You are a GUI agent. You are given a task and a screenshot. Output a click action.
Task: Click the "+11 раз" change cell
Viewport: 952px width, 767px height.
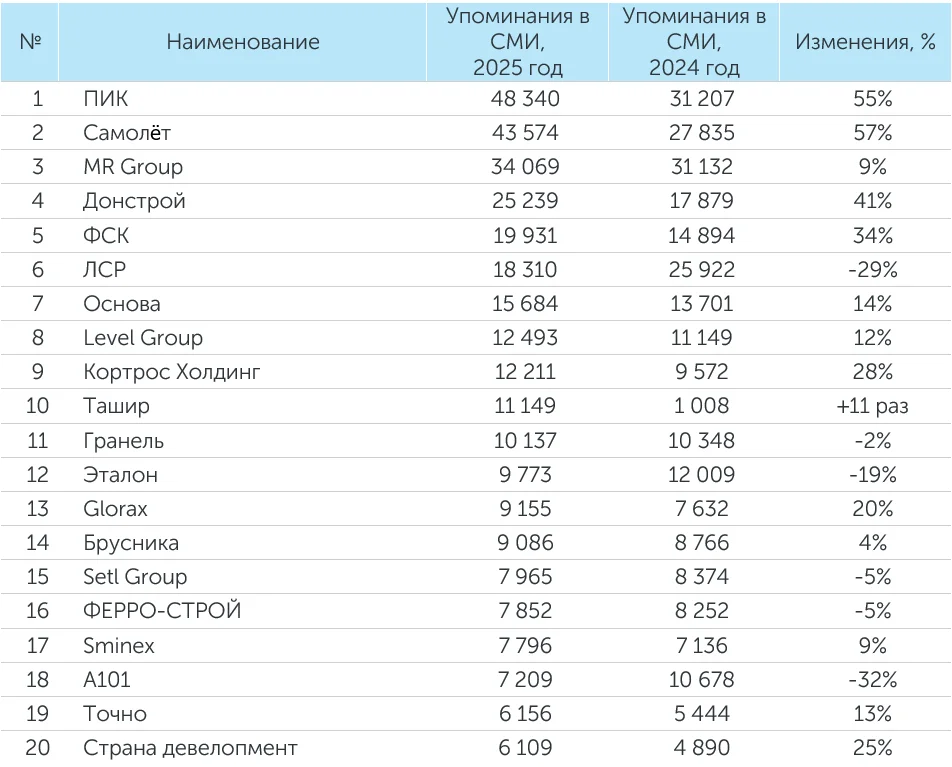866,406
